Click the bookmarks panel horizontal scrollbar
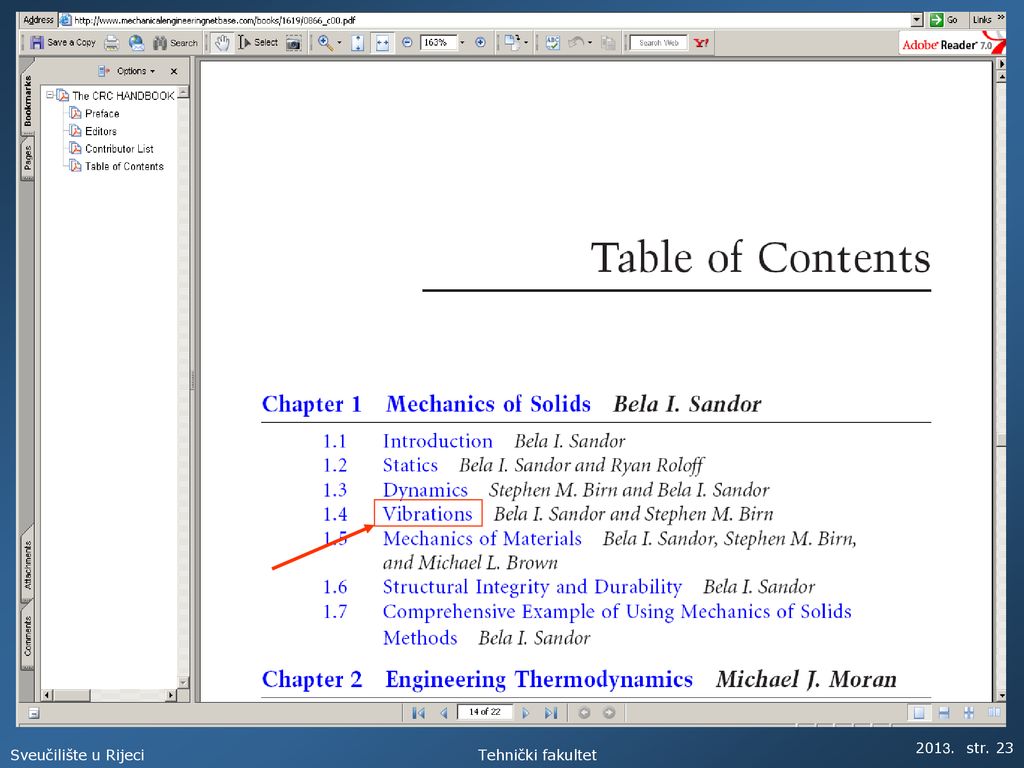 pos(108,695)
